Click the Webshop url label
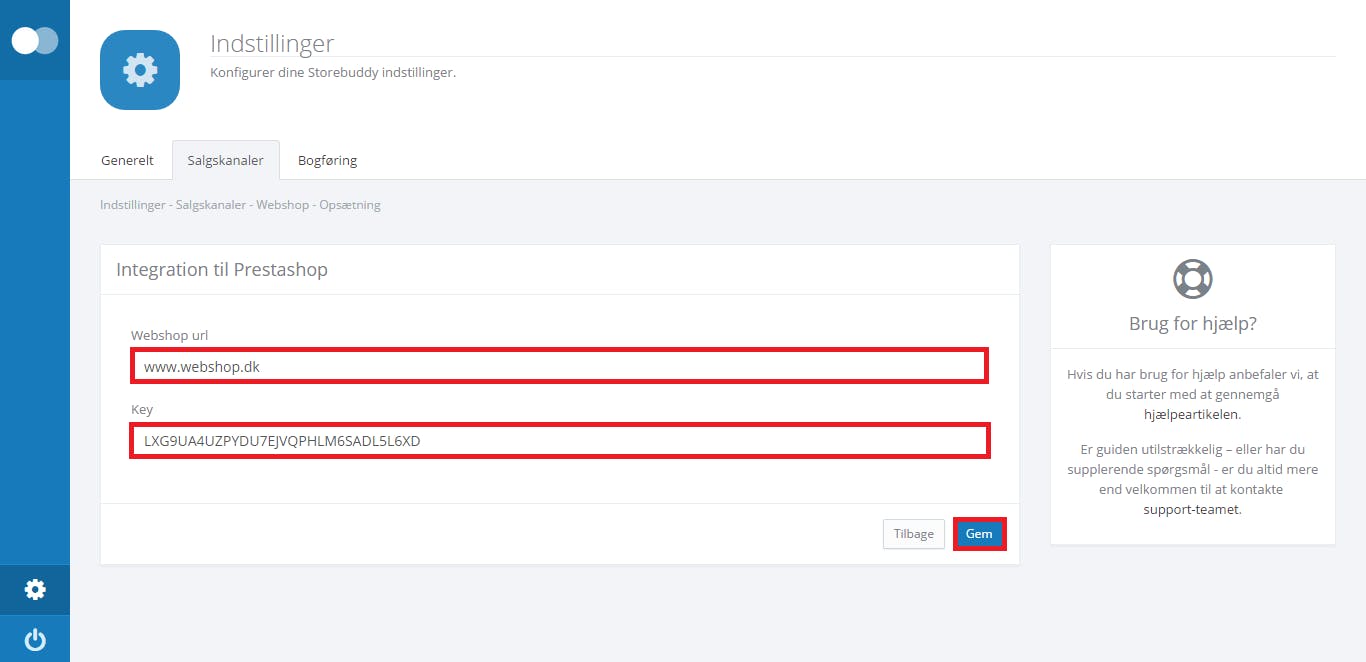The width and height of the screenshot is (1366, 662). (169, 335)
